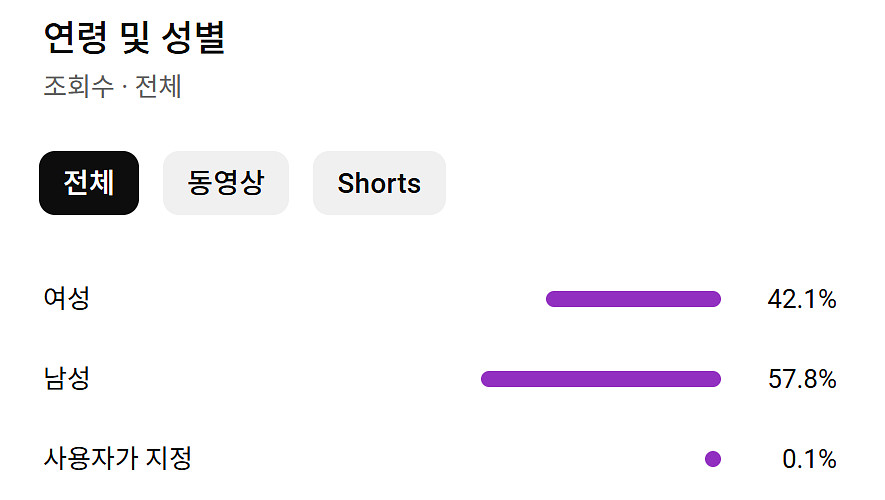This screenshot has height=500, width=885.
Task: Select the 사용자가 지정 label
Action: point(117,459)
